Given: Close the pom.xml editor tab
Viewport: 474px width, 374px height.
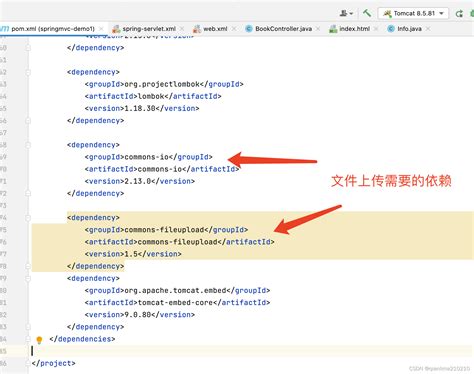Looking at the screenshot, I should tap(101, 29).
